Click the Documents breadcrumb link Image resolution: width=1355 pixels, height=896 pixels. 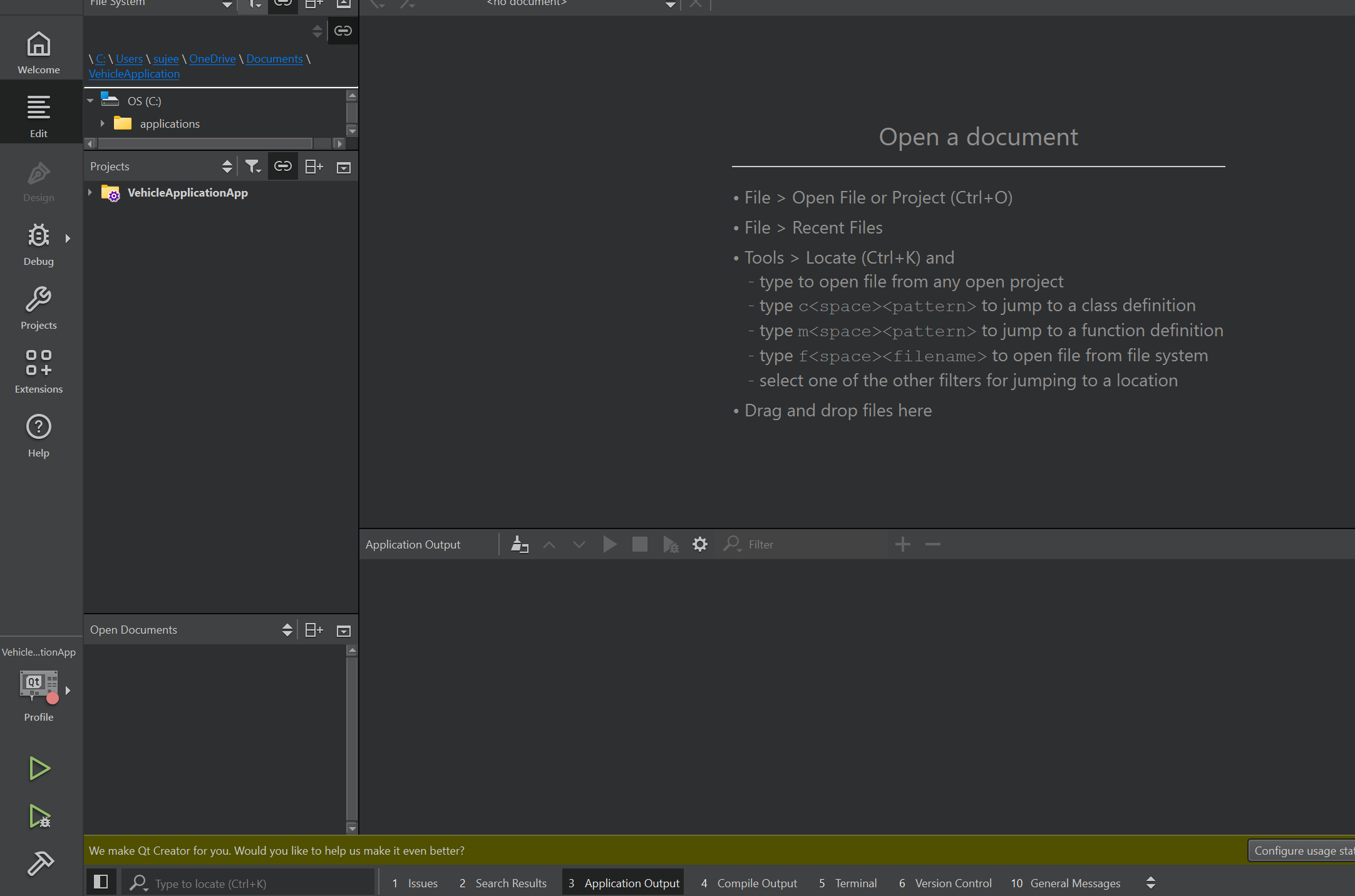coord(274,59)
